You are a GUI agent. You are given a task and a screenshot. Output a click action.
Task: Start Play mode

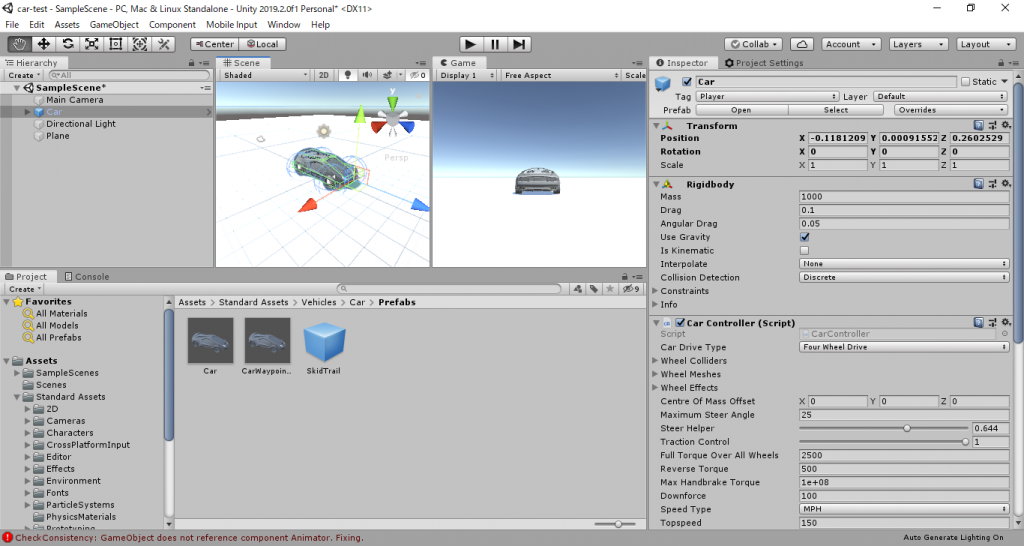tap(470, 44)
